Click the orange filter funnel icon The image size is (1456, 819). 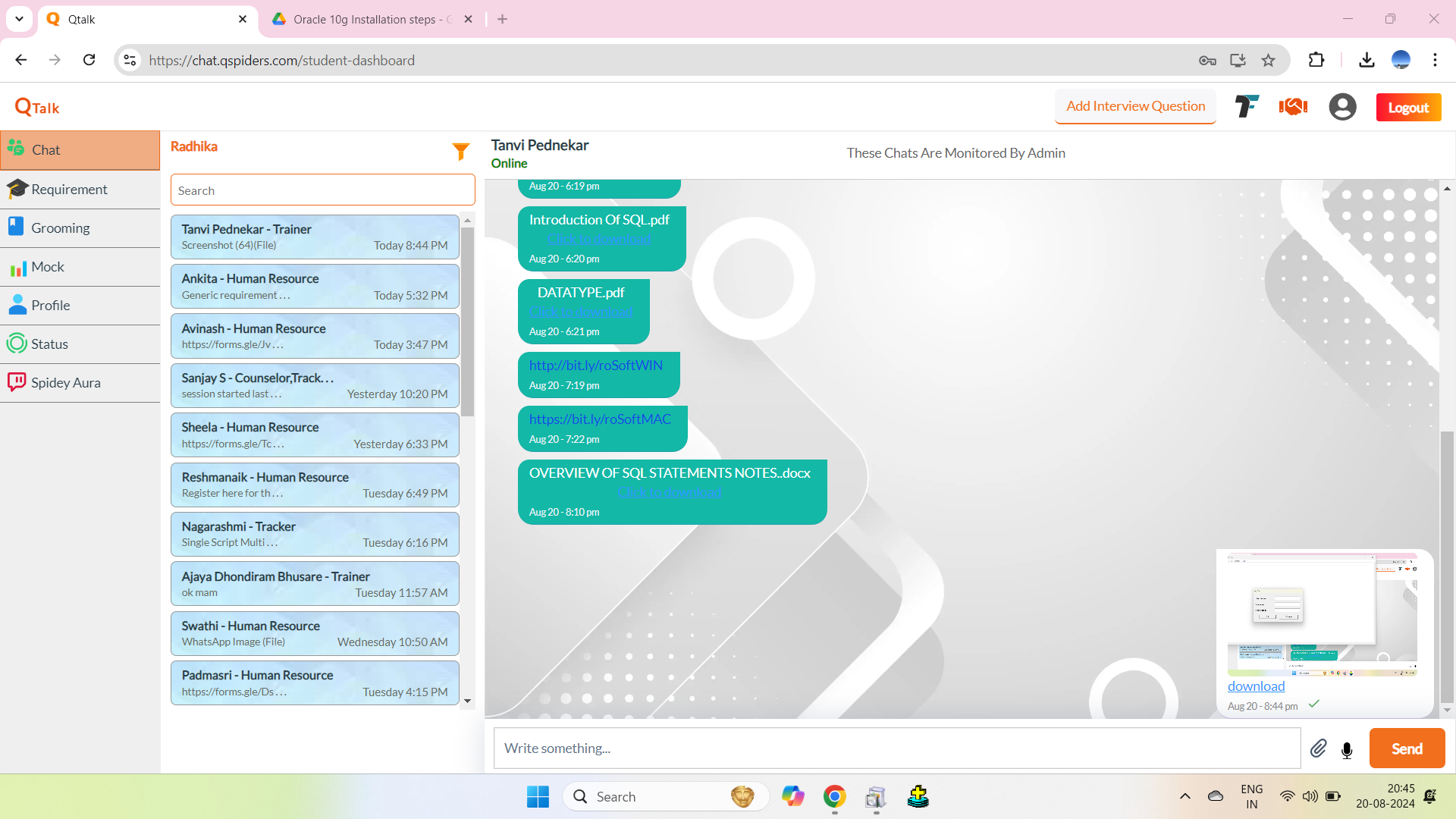tap(460, 152)
